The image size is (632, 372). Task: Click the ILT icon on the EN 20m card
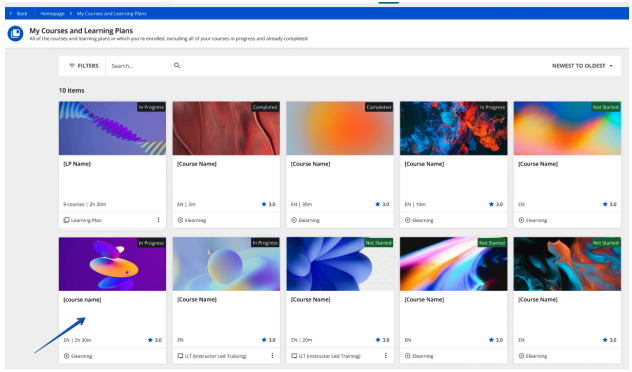coord(294,356)
